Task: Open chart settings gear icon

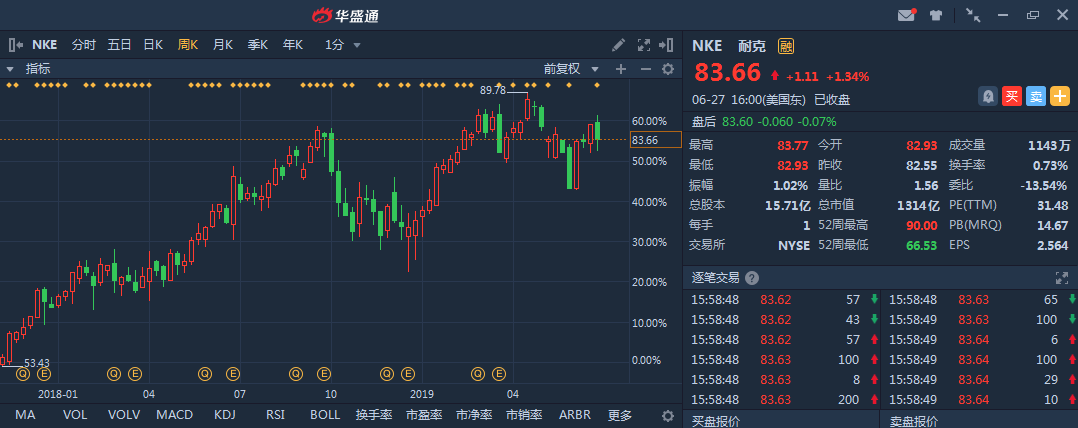Action: pyautogui.click(x=669, y=69)
